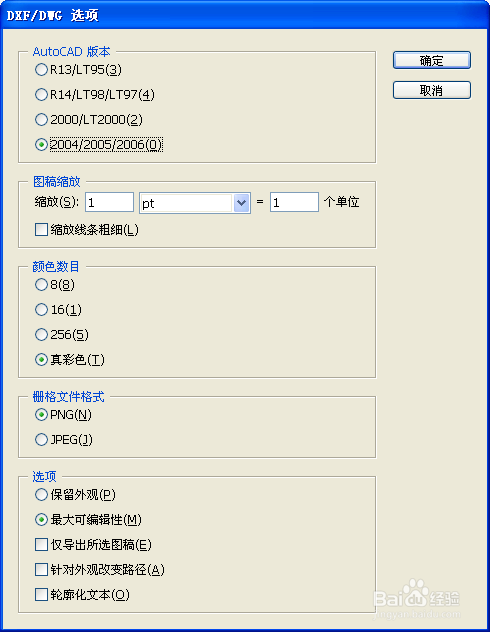Image resolution: width=490 pixels, height=632 pixels.
Task: Click the 取消 cancel button
Action: (x=432, y=90)
